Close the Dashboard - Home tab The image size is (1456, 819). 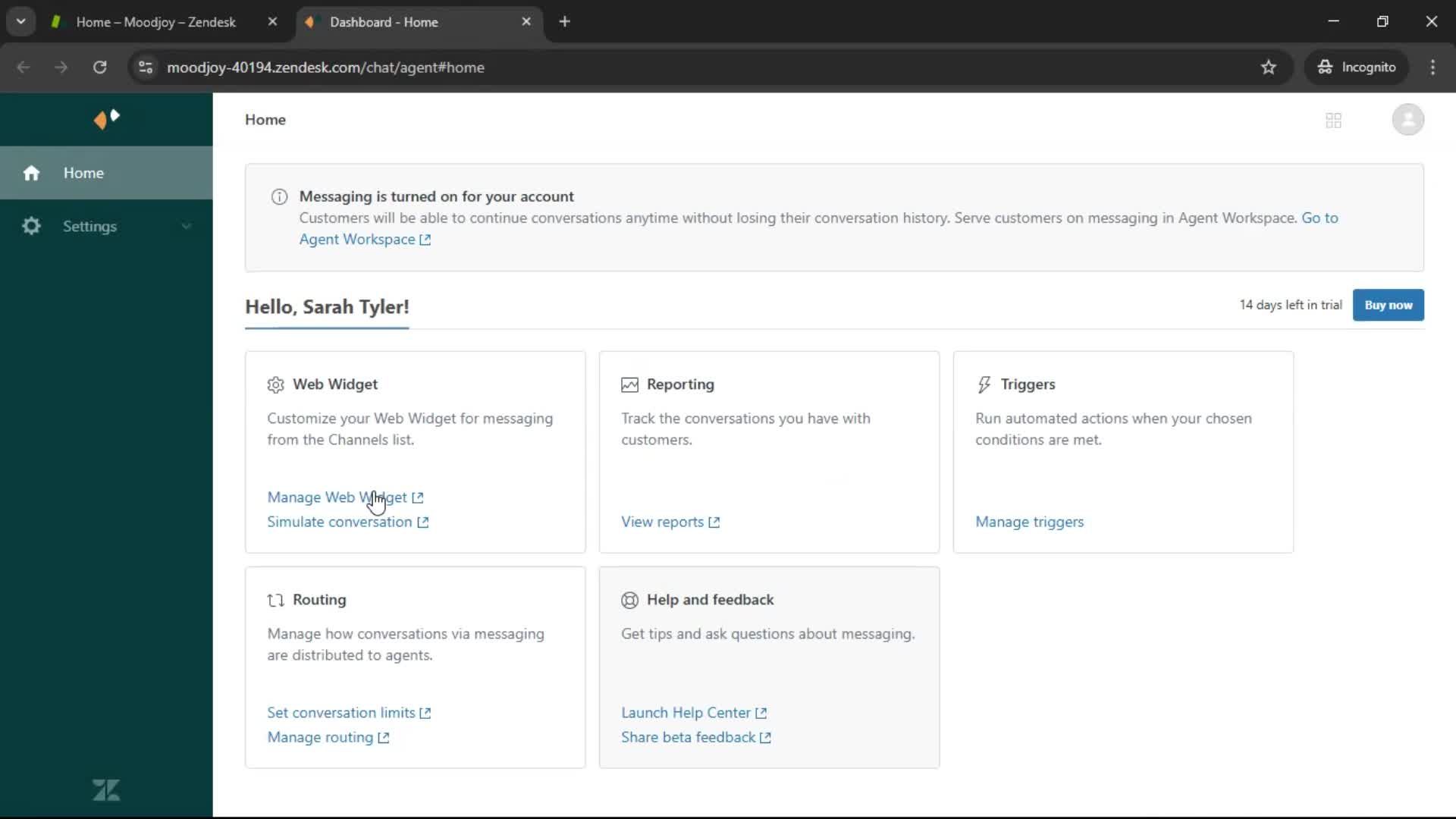(526, 22)
